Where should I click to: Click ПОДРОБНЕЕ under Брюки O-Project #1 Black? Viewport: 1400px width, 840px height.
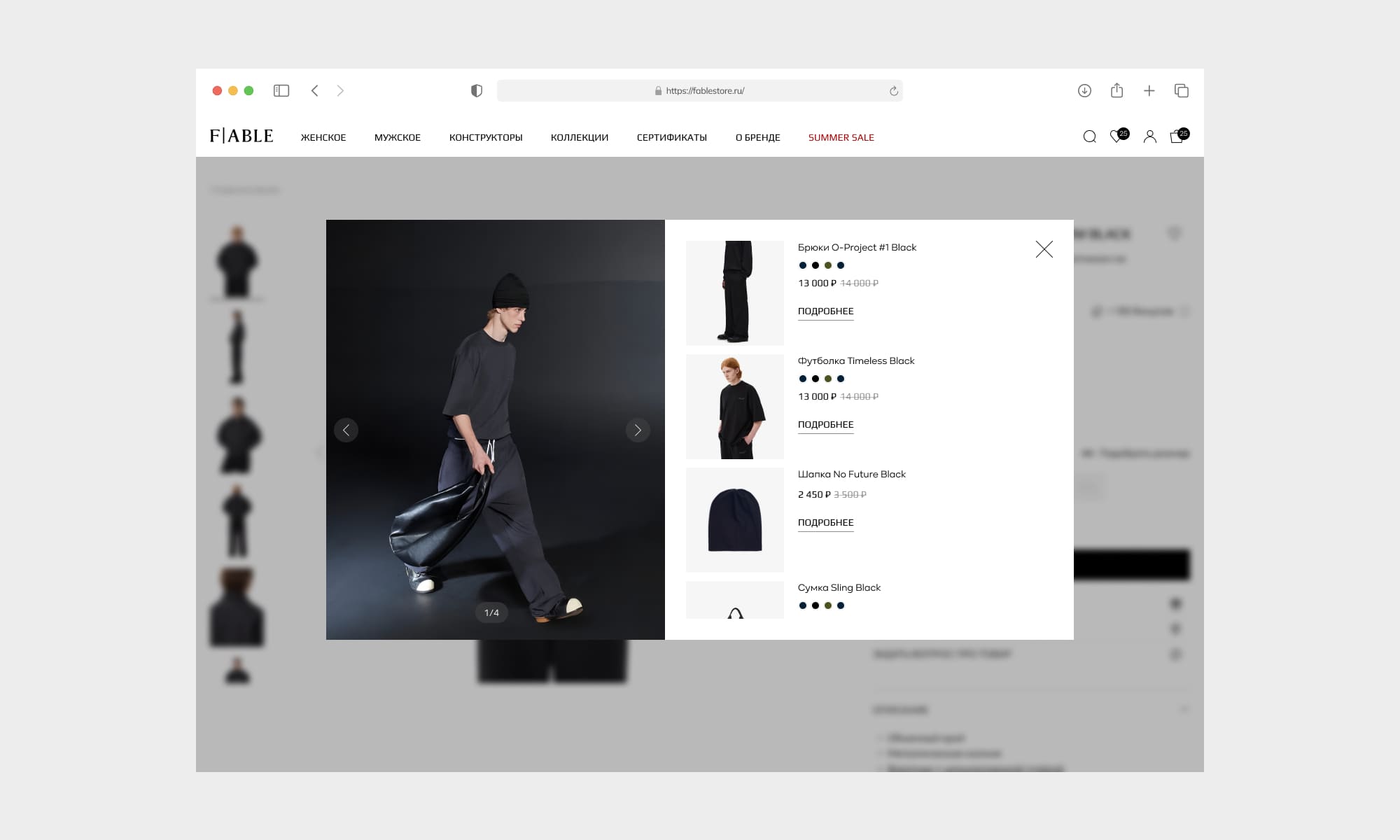click(x=825, y=311)
